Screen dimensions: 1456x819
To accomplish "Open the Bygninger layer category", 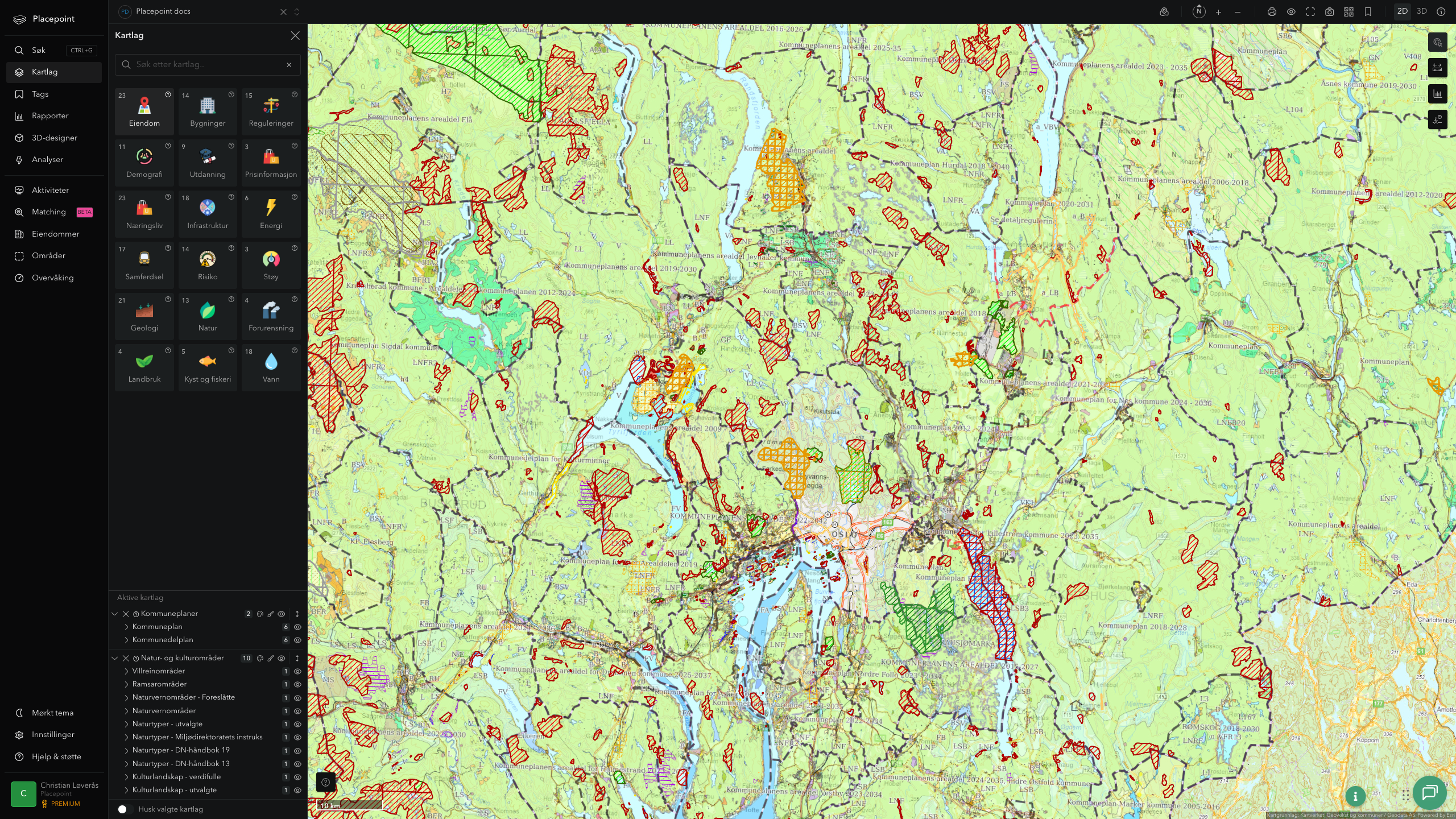I will point(208,111).
